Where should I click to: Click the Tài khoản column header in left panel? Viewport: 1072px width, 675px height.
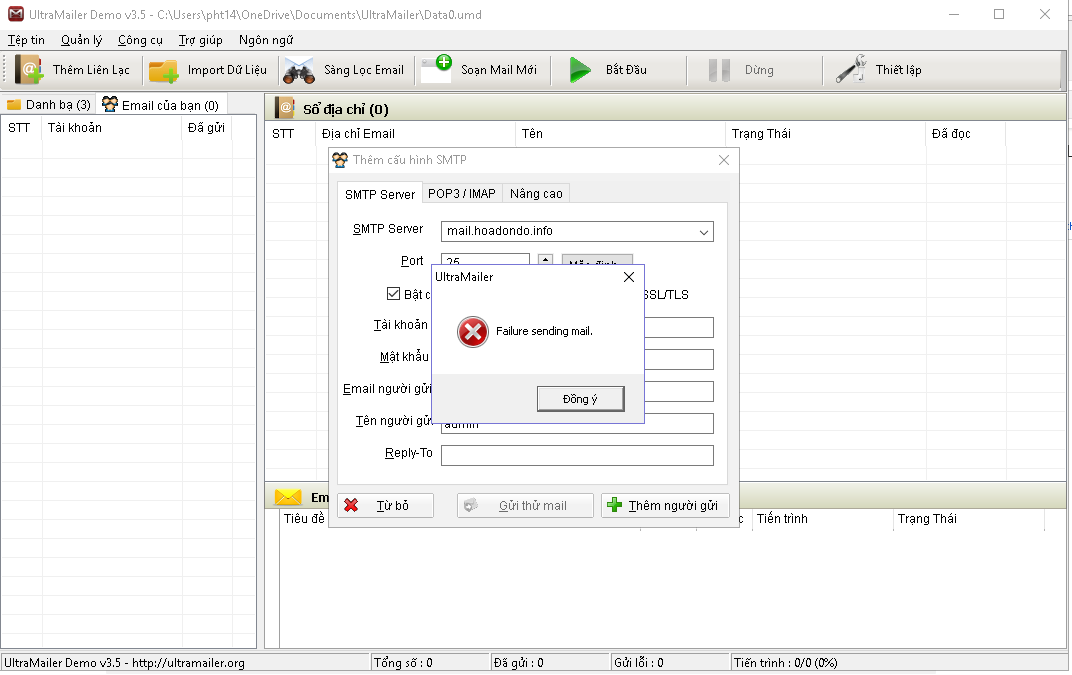pos(112,127)
